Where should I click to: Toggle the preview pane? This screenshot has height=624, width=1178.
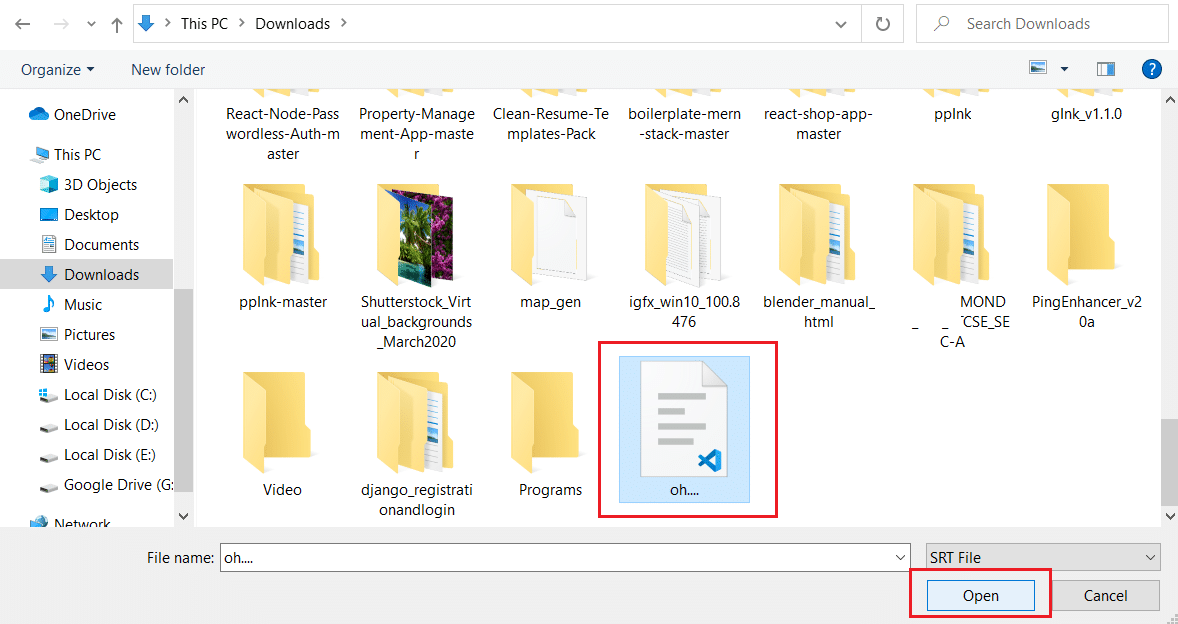coord(1105,69)
